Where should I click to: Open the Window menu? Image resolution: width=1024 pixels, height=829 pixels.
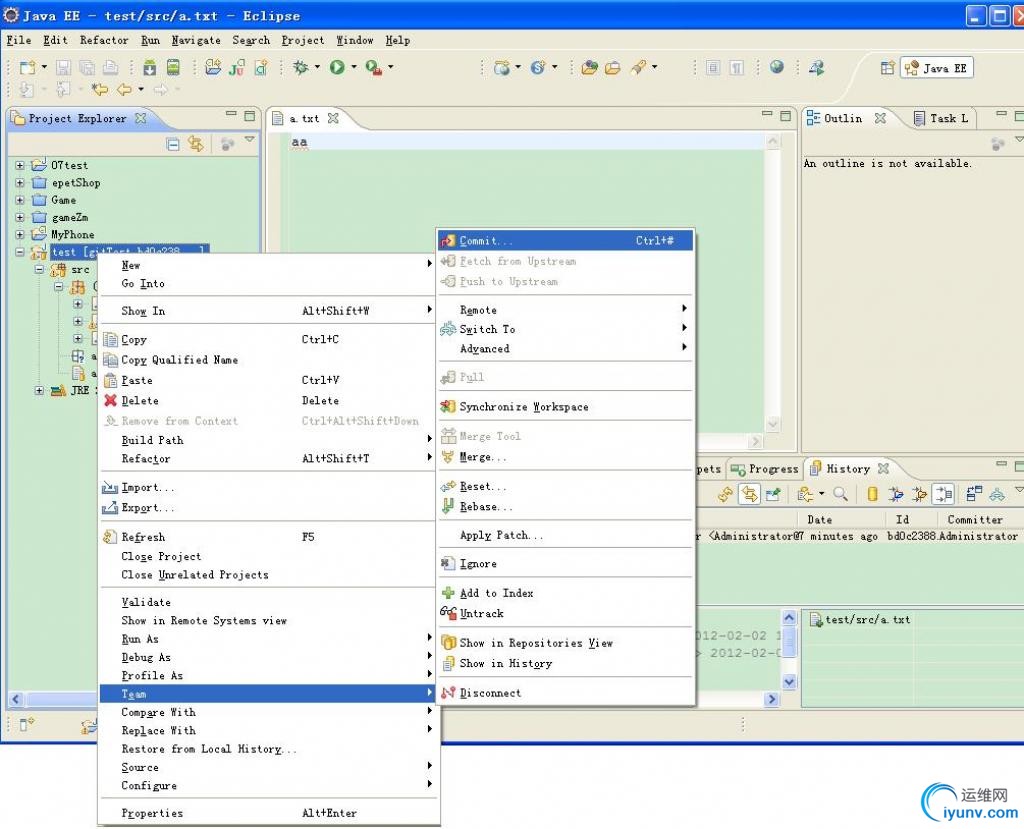[x=355, y=40]
